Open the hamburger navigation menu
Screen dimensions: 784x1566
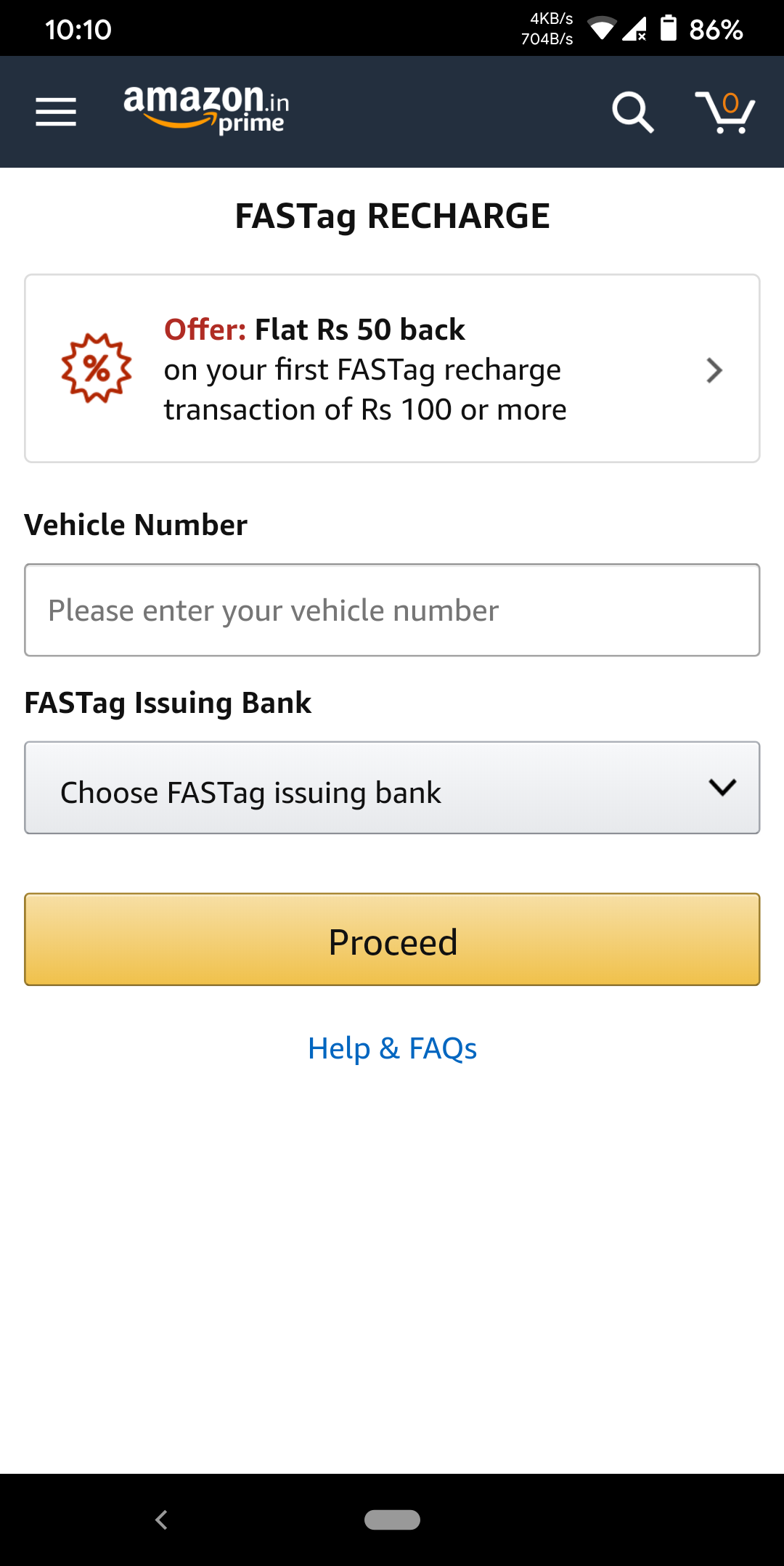pyautogui.click(x=56, y=112)
